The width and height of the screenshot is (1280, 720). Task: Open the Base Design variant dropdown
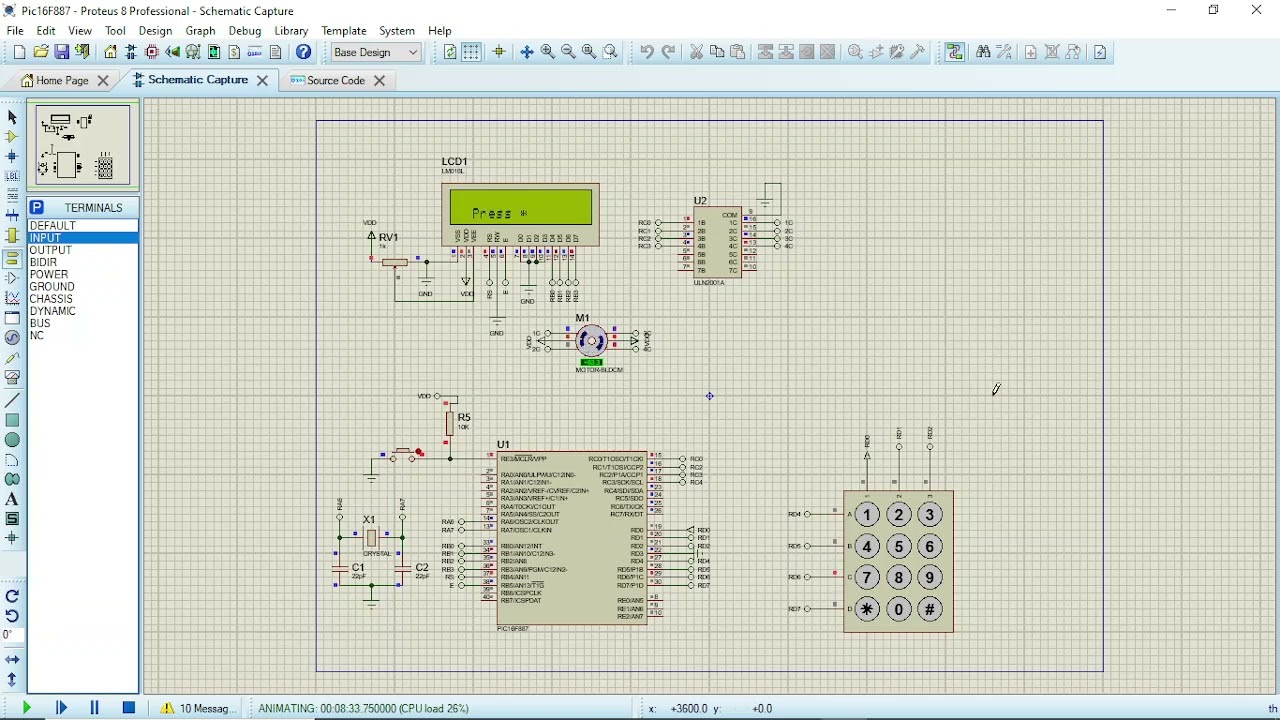pos(376,52)
